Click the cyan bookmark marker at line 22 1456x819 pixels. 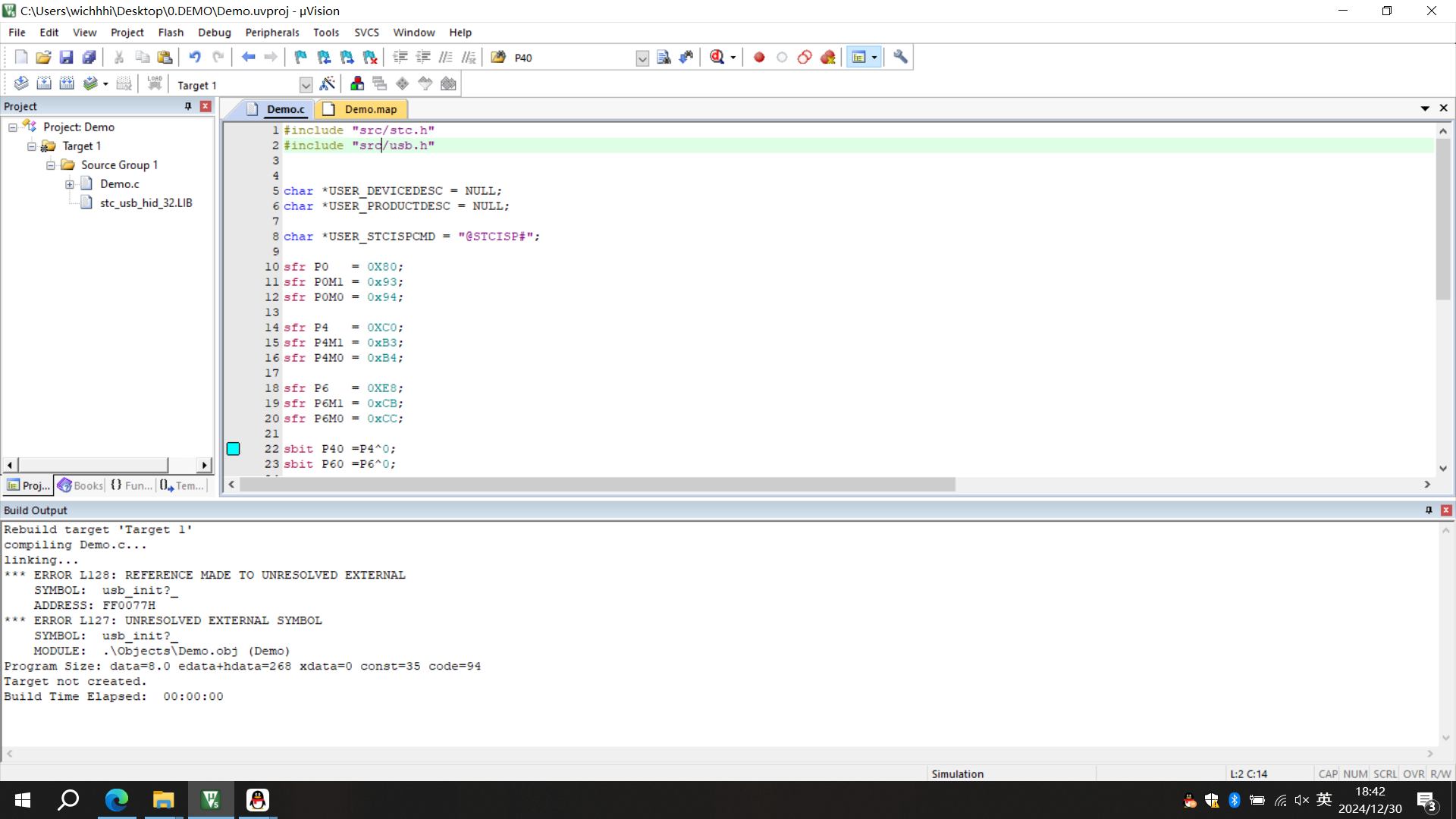[234, 449]
